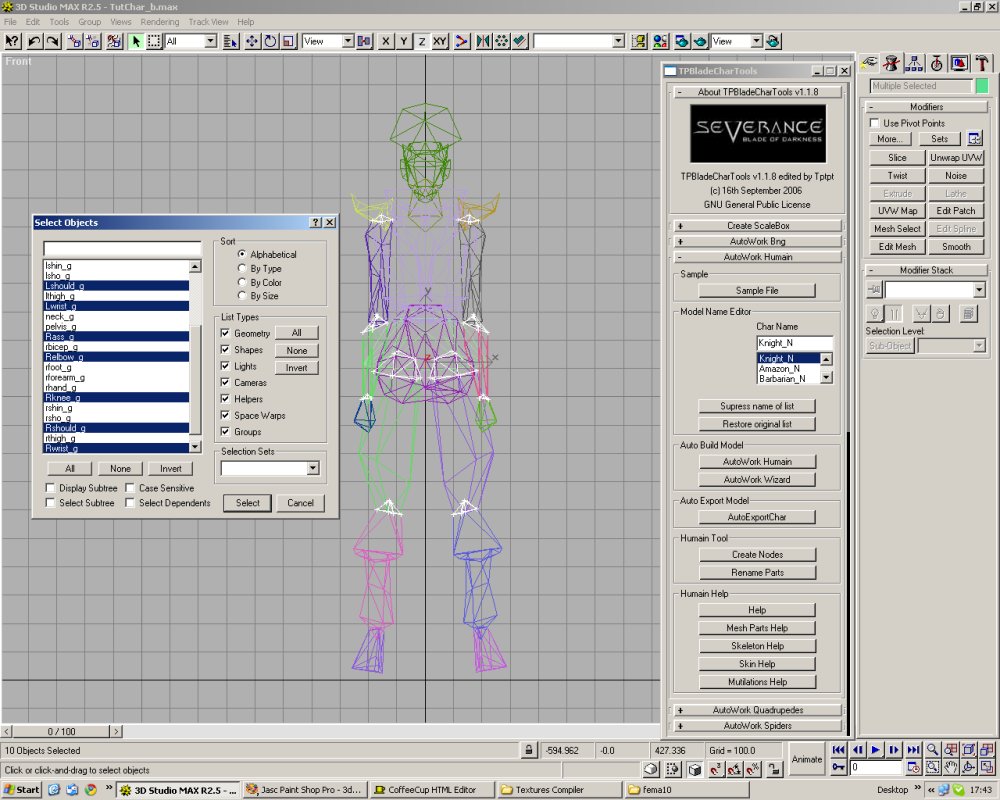Screen dimensions: 1000x800
Task: Select the Alphabetical sort option
Action: pyautogui.click(x=242, y=254)
